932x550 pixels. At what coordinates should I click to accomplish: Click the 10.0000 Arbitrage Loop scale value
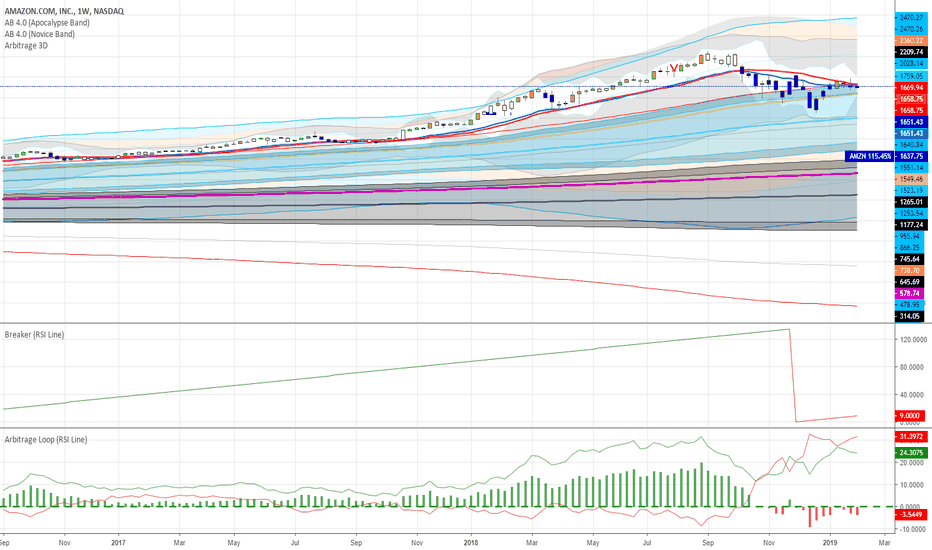pyautogui.click(x=914, y=485)
